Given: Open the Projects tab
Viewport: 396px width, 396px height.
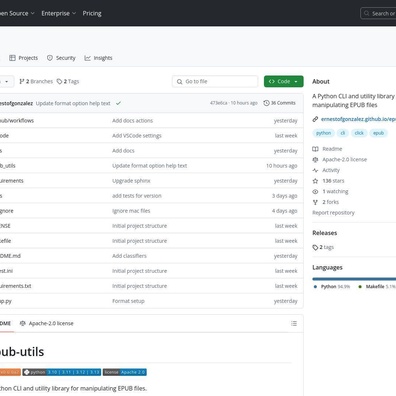Looking at the screenshot, I should pos(23,58).
